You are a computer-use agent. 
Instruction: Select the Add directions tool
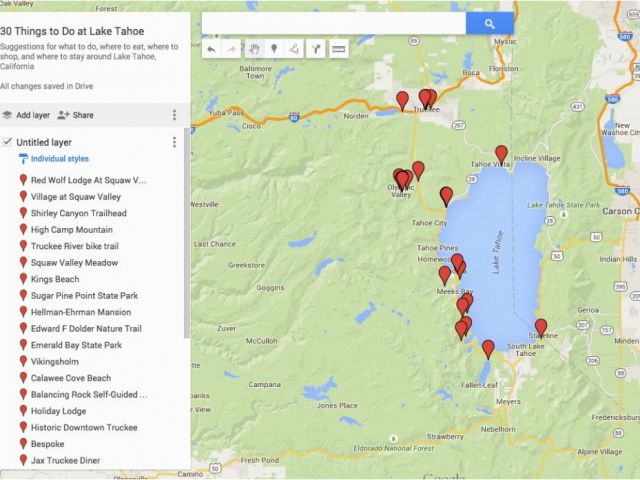pos(316,50)
